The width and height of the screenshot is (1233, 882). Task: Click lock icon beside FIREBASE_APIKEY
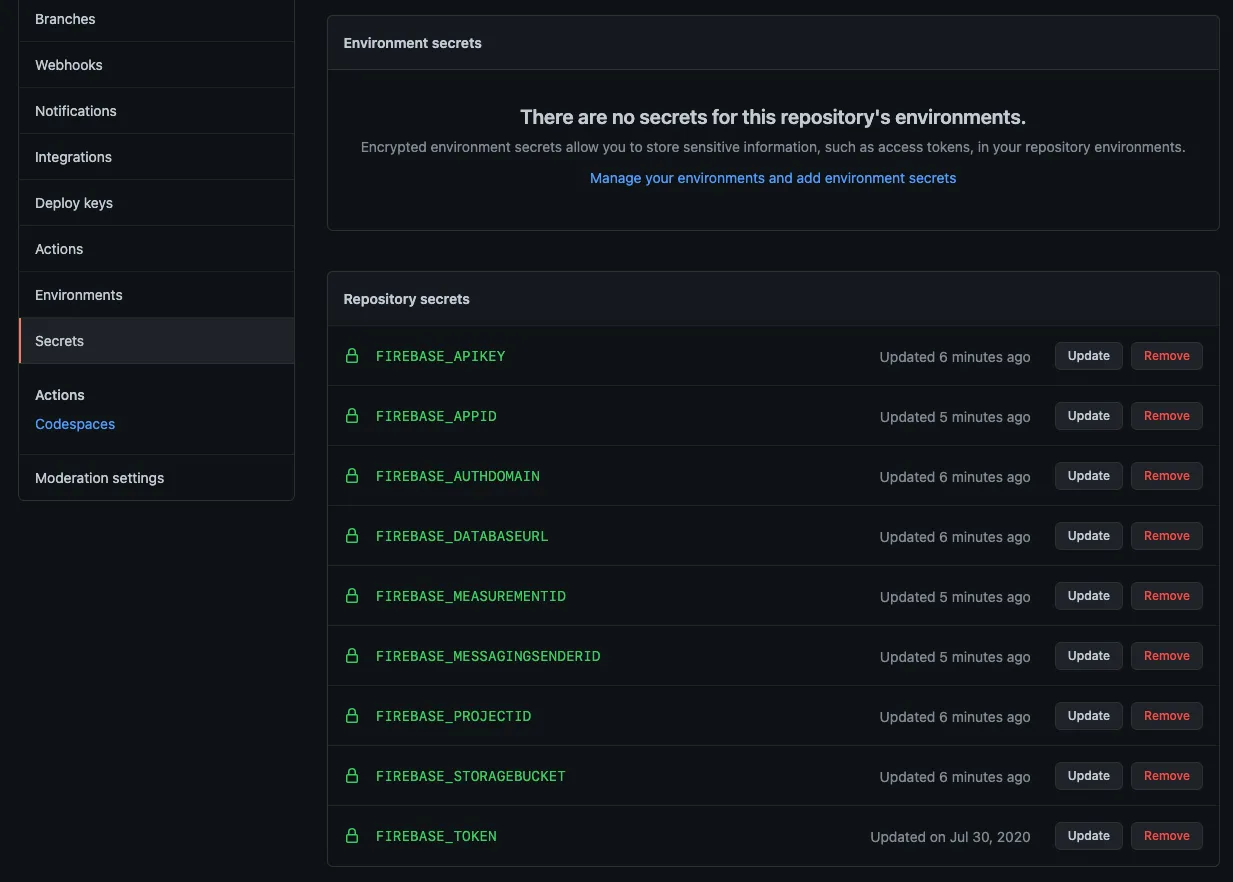pos(352,356)
